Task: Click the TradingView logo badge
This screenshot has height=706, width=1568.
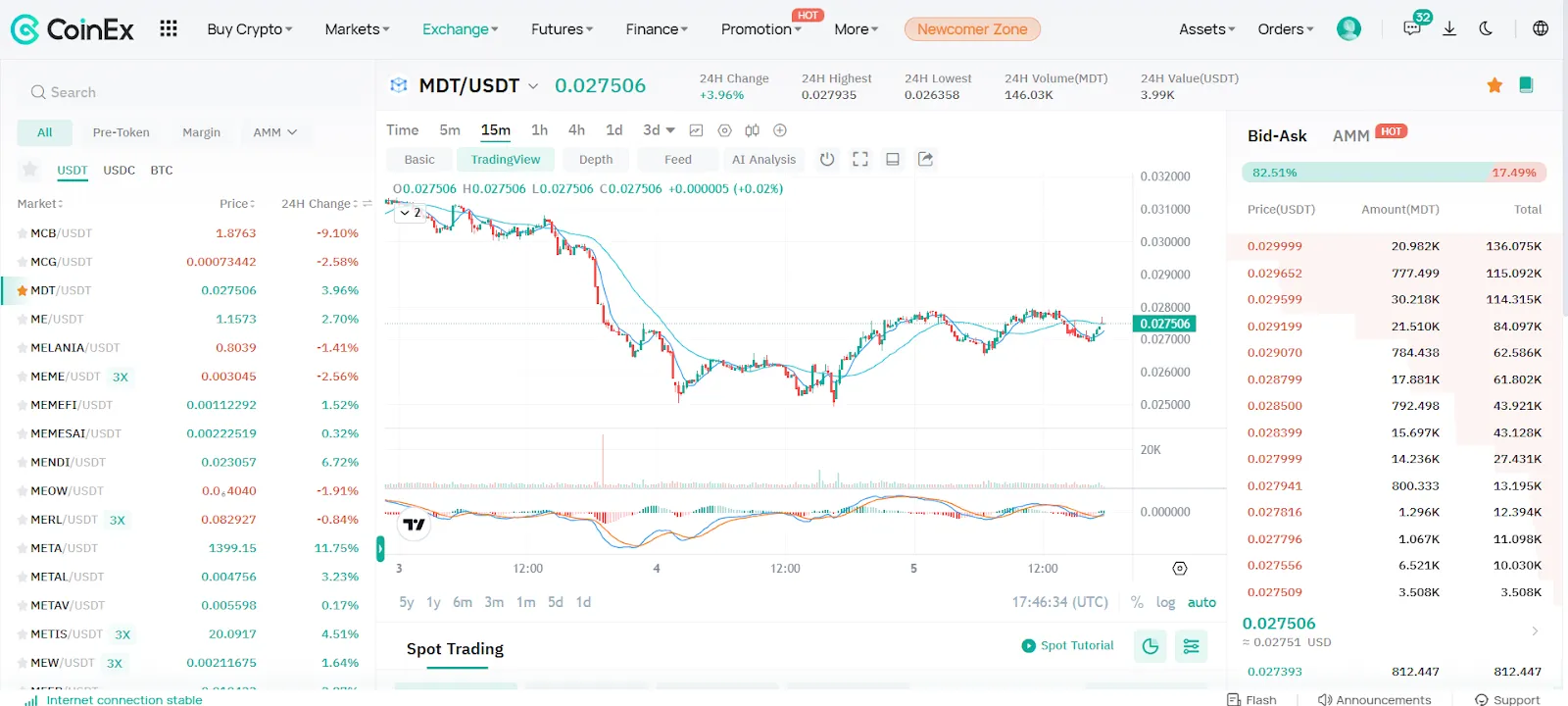Action: (x=415, y=525)
